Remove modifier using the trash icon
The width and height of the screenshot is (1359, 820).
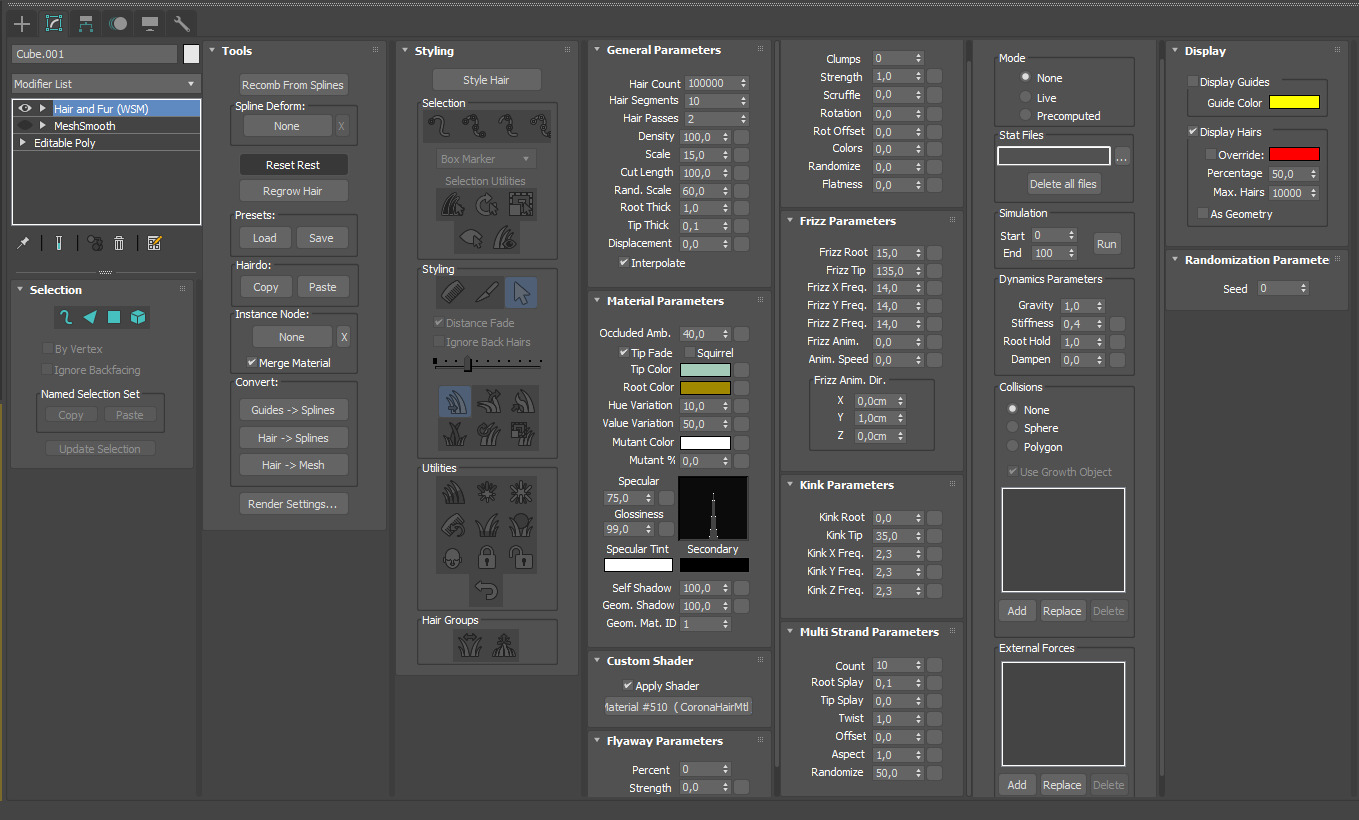[x=119, y=243]
